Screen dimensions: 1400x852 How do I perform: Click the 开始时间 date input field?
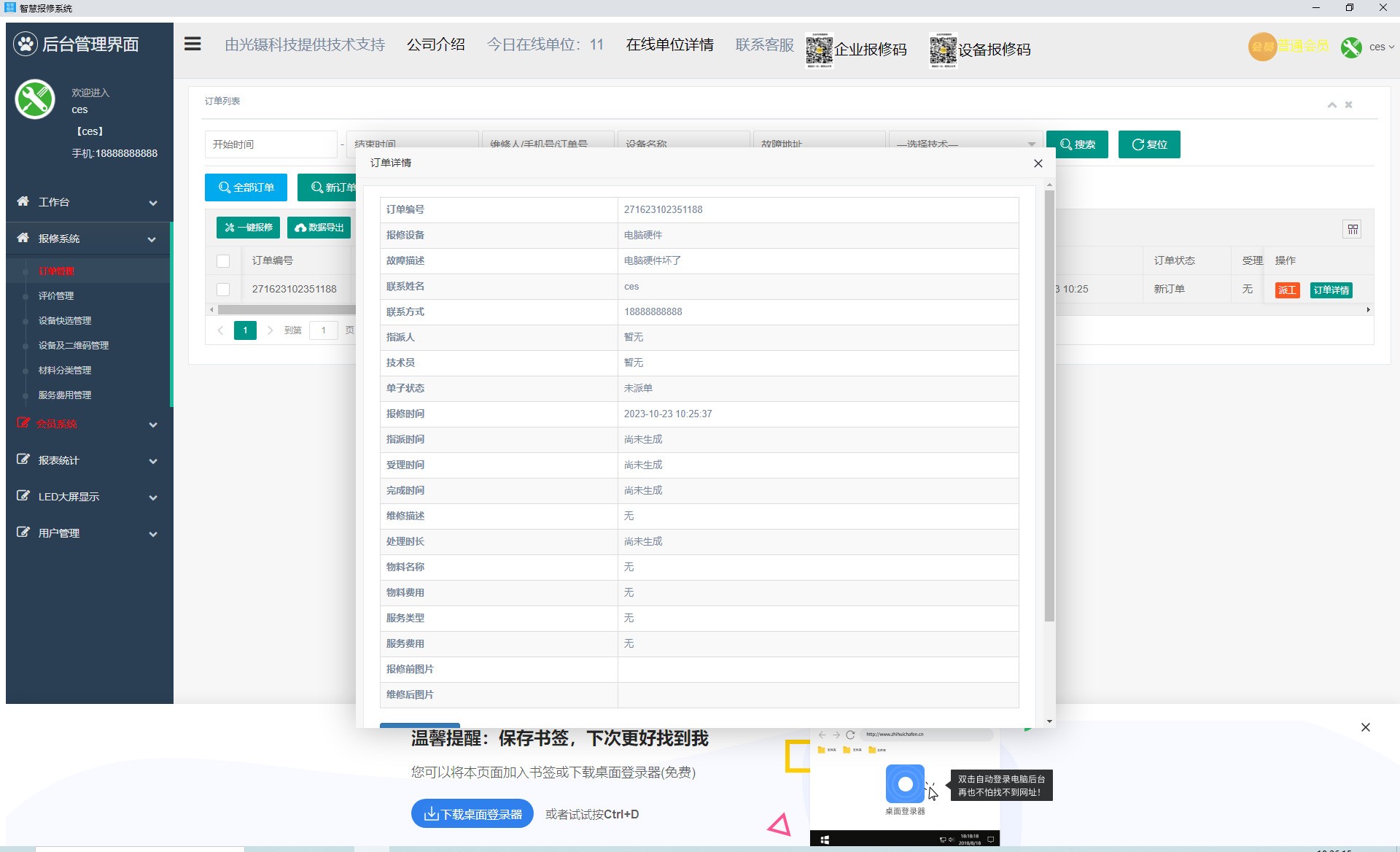click(x=270, y=144)
